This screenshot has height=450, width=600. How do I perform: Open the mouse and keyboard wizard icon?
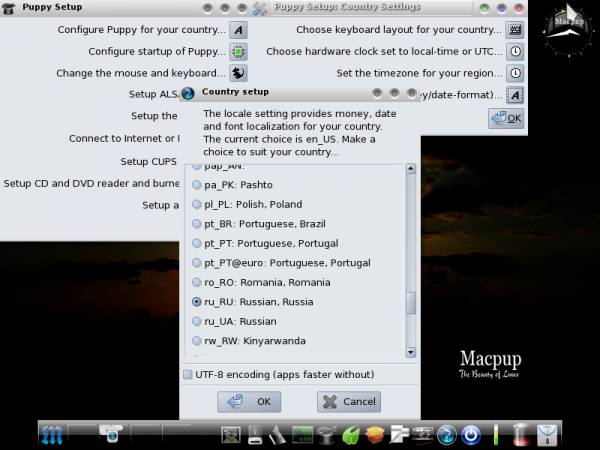(238, 73)
